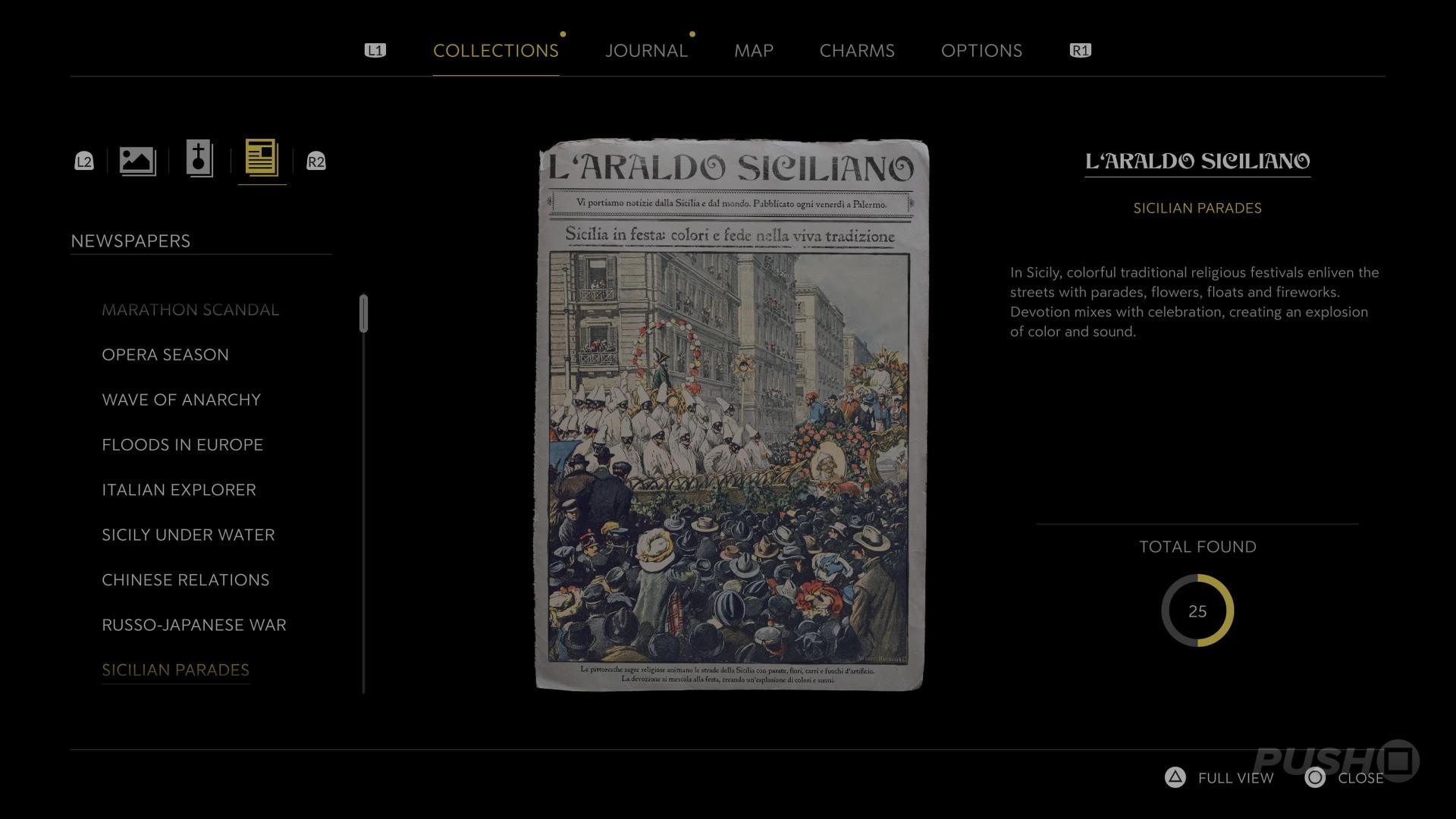The height and width of the screenshot is (819, 1456).
Task: Click the L2 previous category icon
Action: point(84,162)
